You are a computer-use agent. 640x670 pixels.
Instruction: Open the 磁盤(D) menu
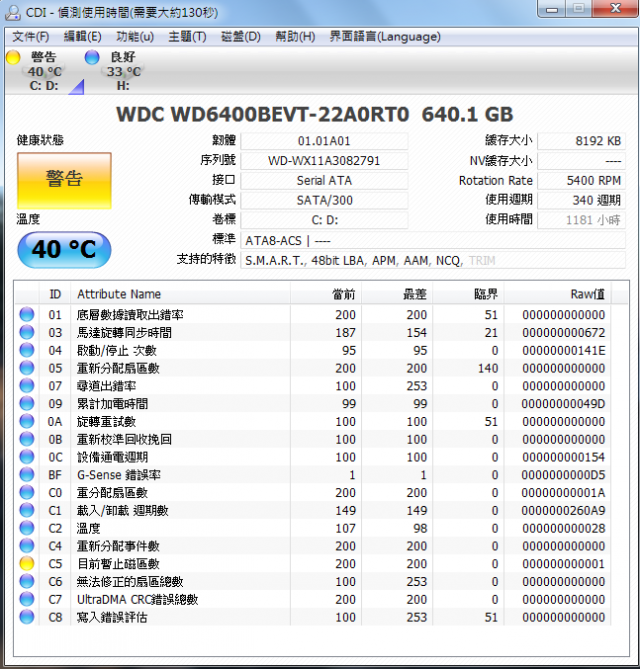(x=241, y=37)
